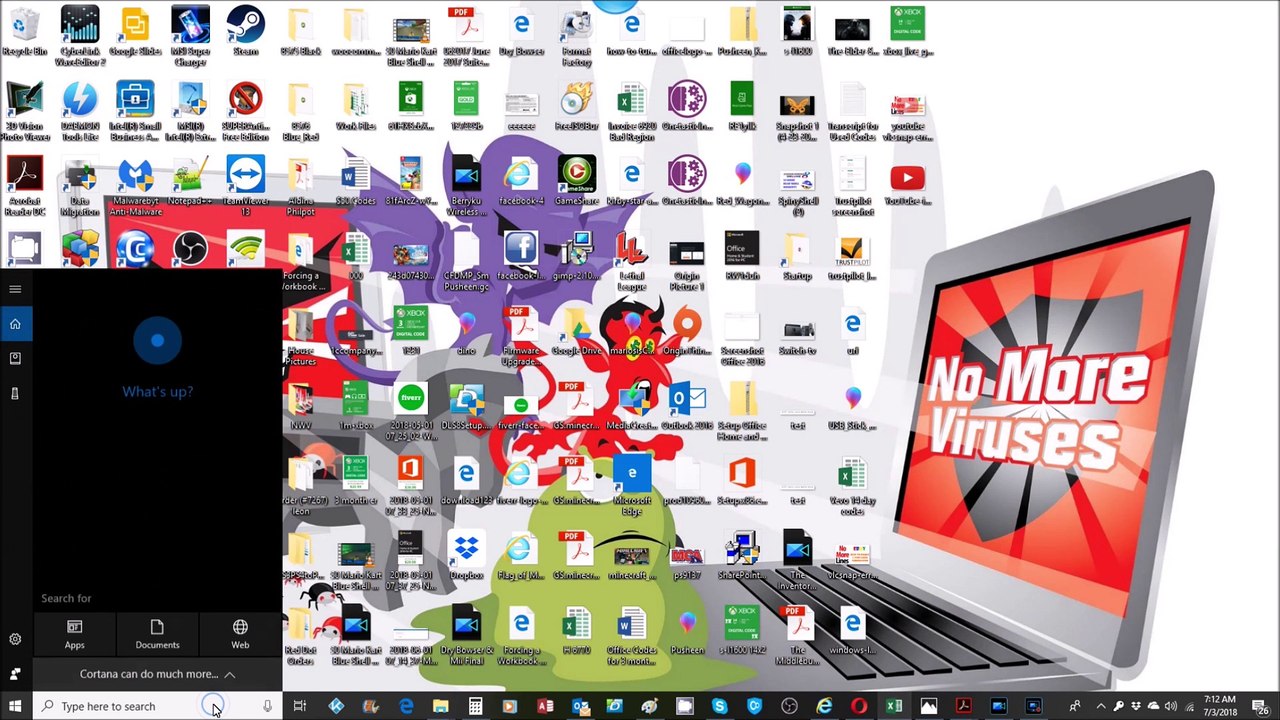
Task: Open Cortana Devices in the sidebar
Action: click(15, 393)
